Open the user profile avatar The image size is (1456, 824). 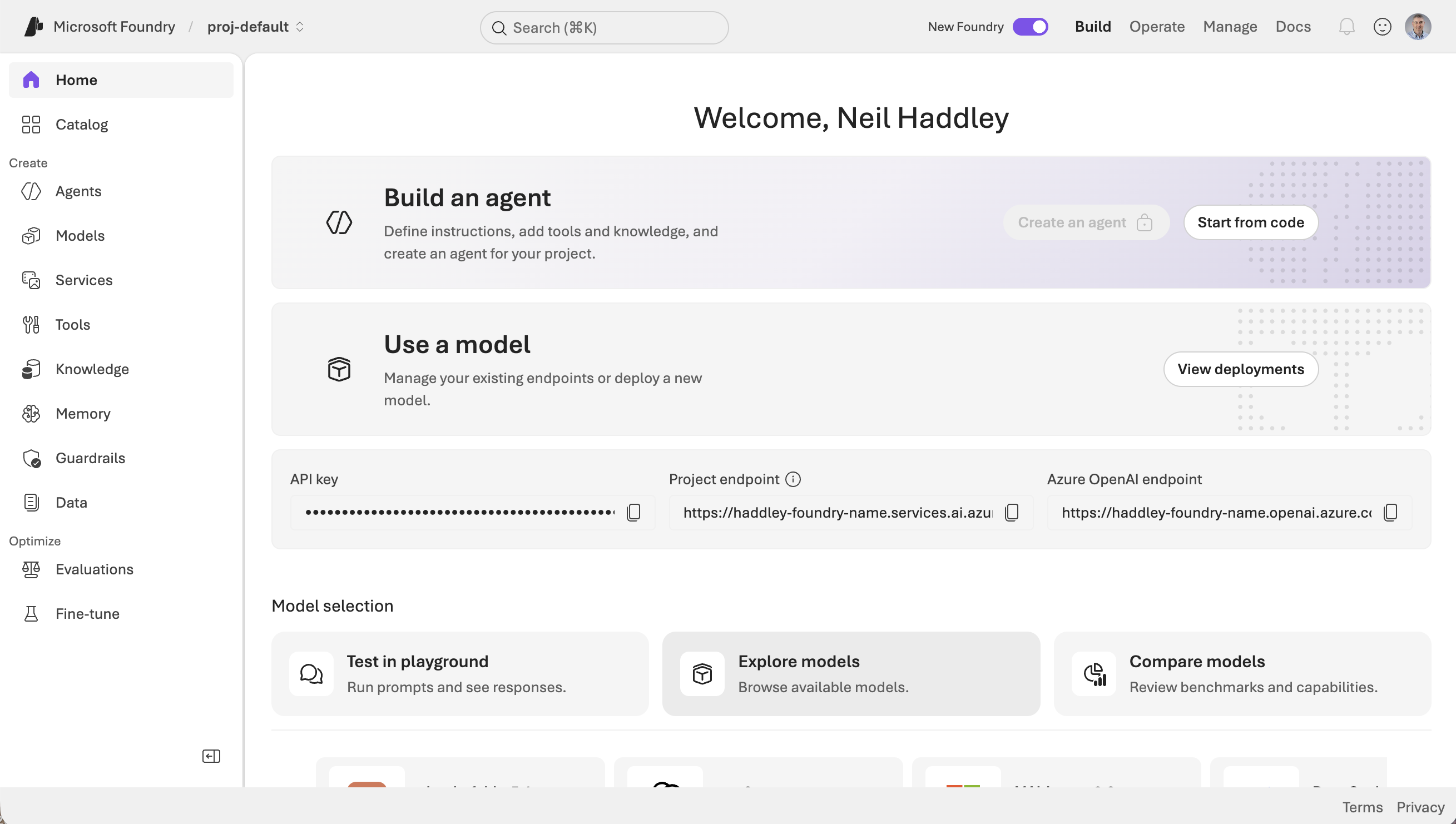1418,27
